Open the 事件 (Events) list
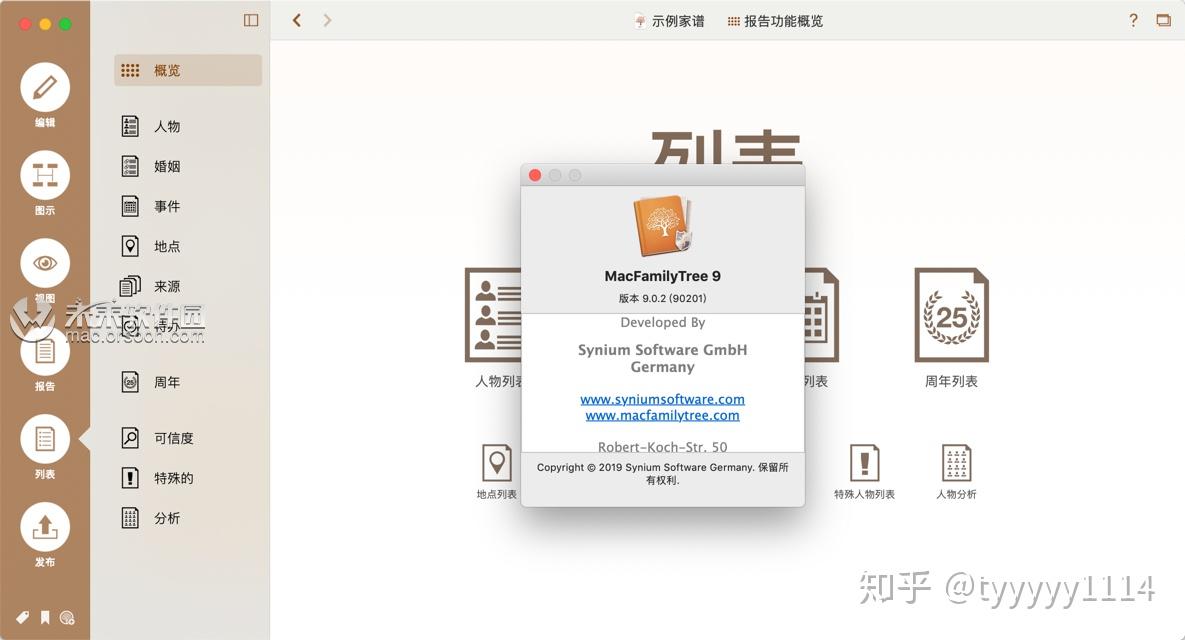 click(x=166, y=206)
